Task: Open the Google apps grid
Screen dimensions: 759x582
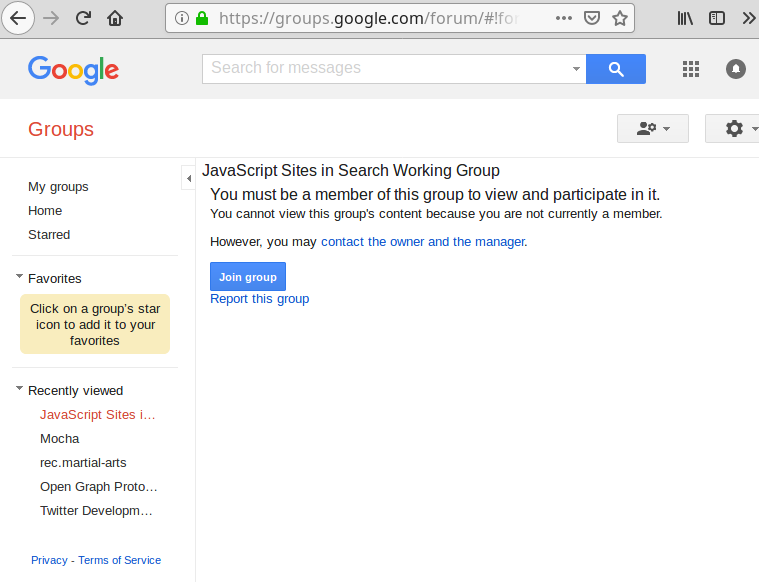Action: click(690, 69)
